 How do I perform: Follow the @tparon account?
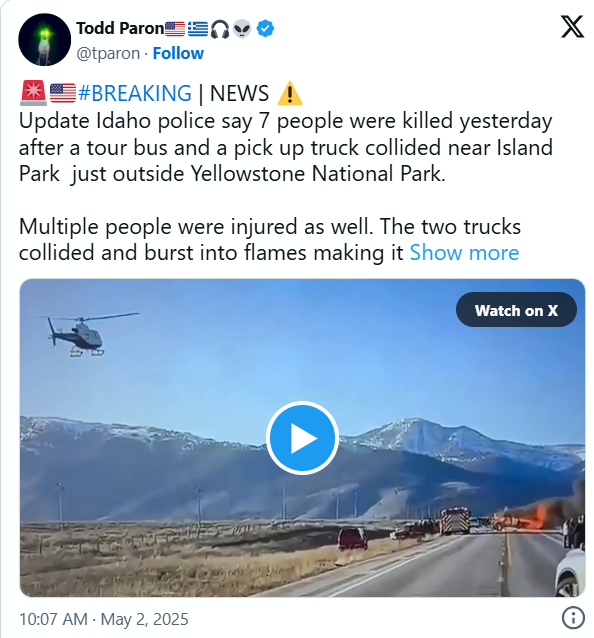coord(178,53)
